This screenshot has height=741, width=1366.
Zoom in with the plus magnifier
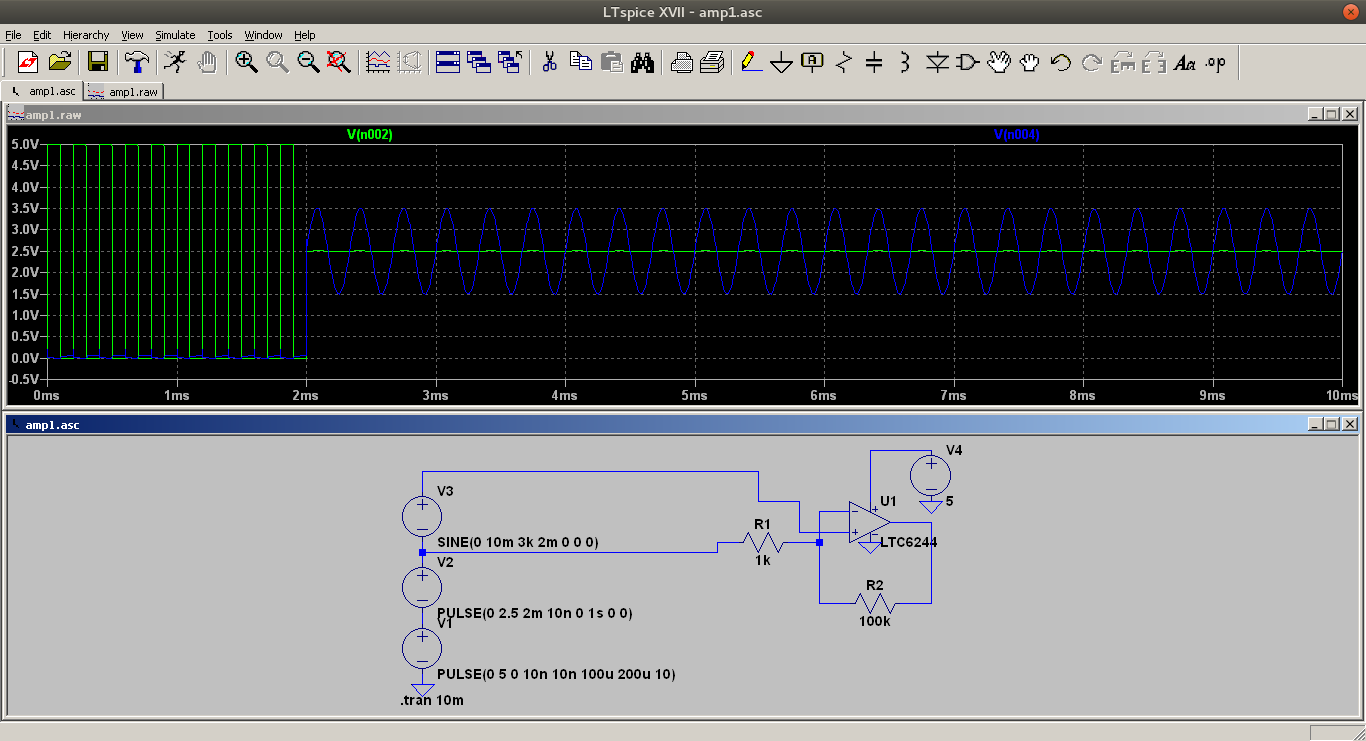tap(246, 62)
